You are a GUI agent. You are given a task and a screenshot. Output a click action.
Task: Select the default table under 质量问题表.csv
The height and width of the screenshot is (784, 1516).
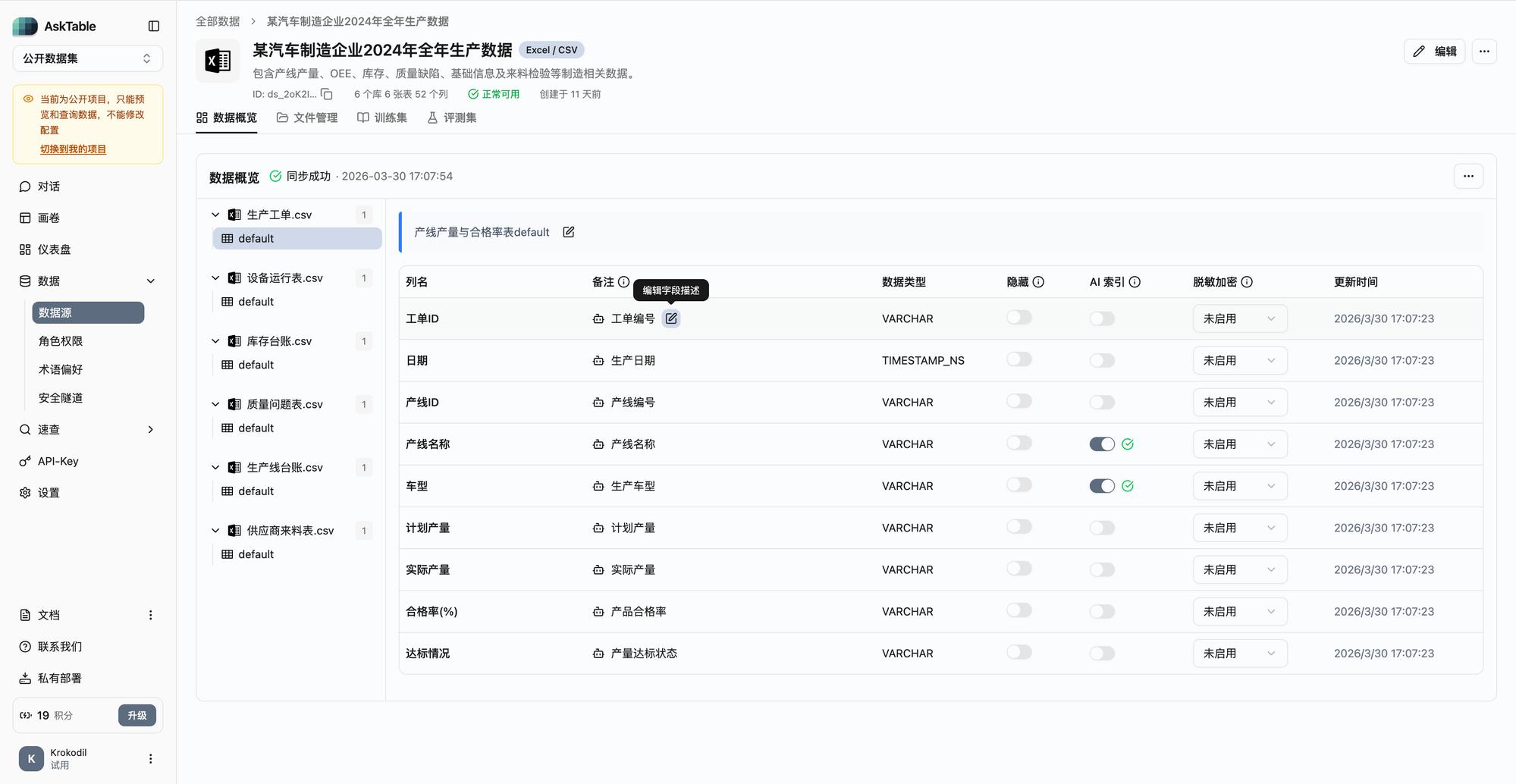[256, 428]
